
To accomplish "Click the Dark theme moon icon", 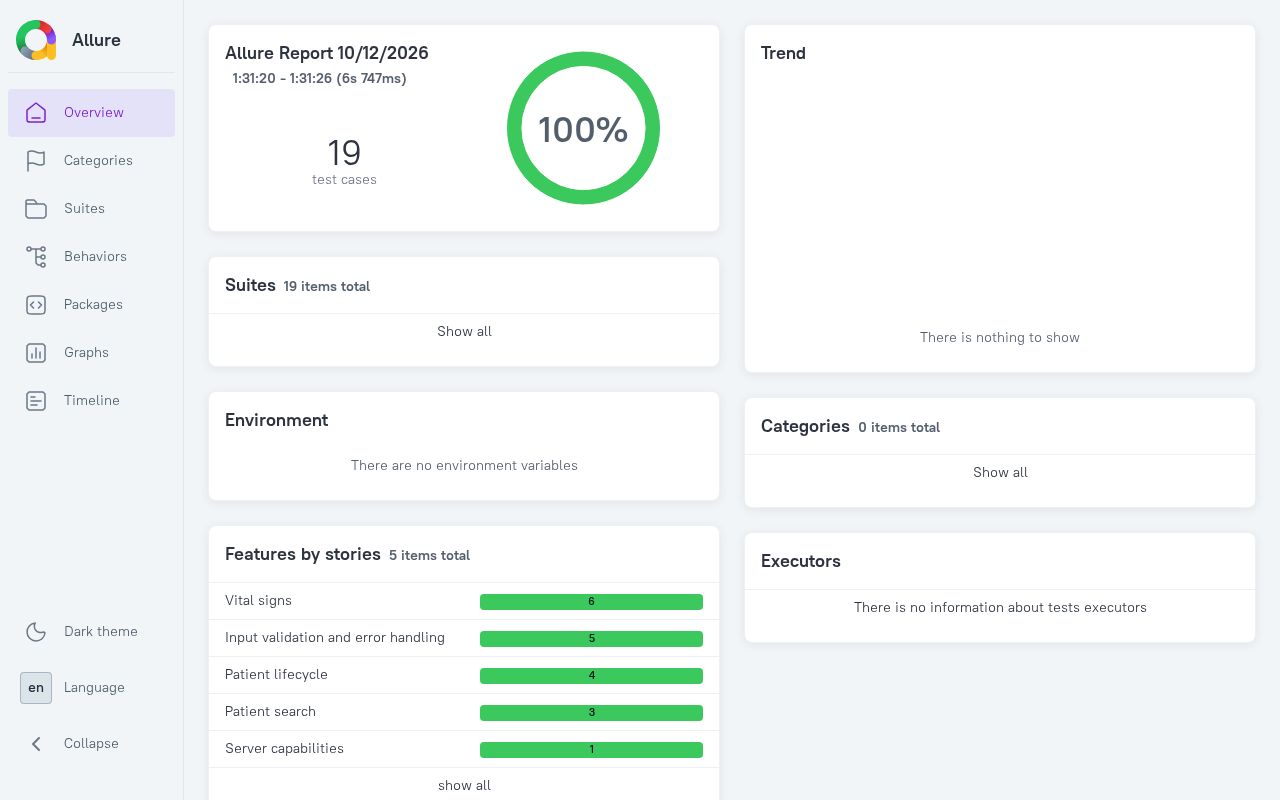I will pos(36,632).
